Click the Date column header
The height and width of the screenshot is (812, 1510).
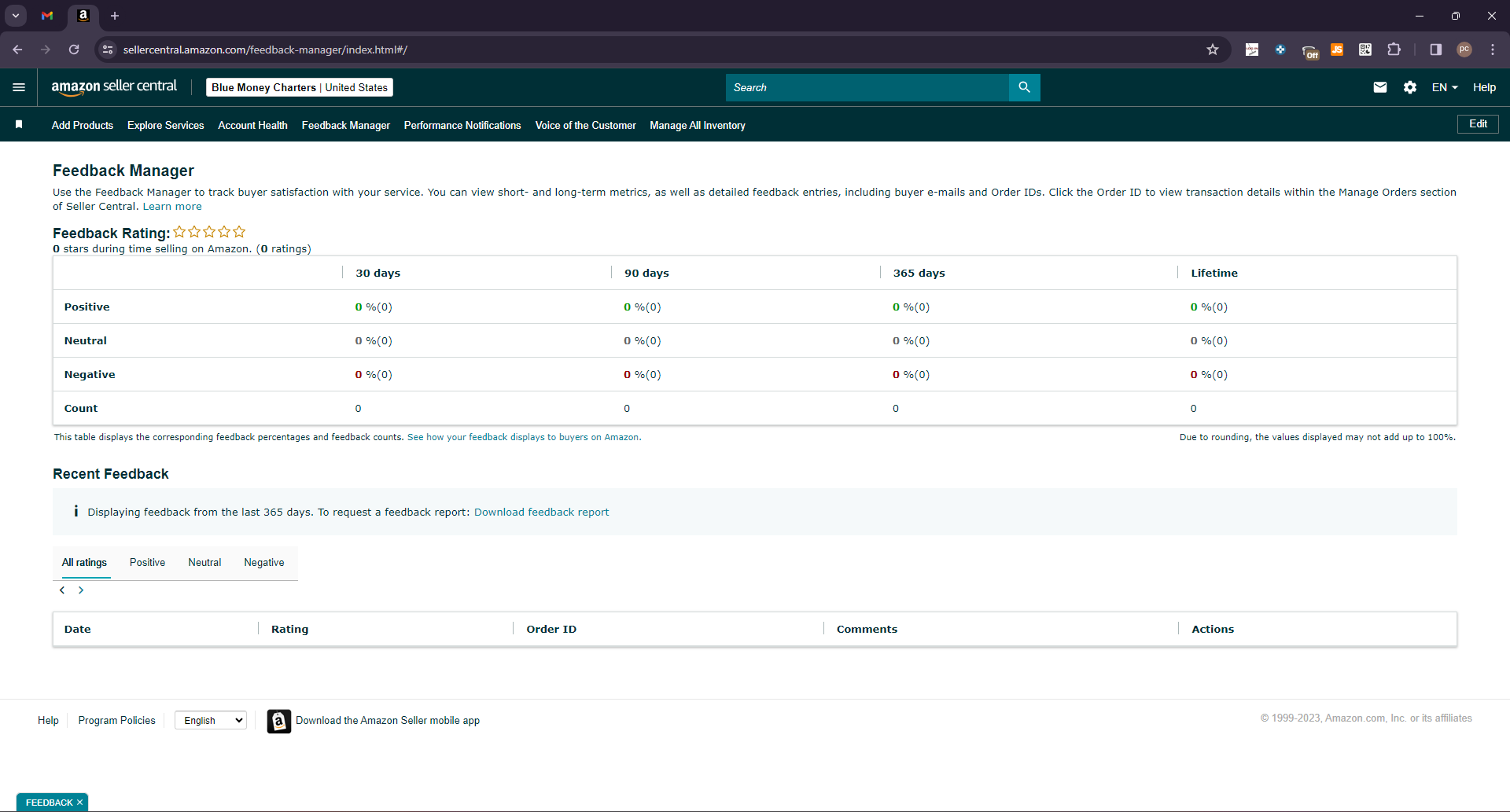pyautogui.click(x=78, y=629)
